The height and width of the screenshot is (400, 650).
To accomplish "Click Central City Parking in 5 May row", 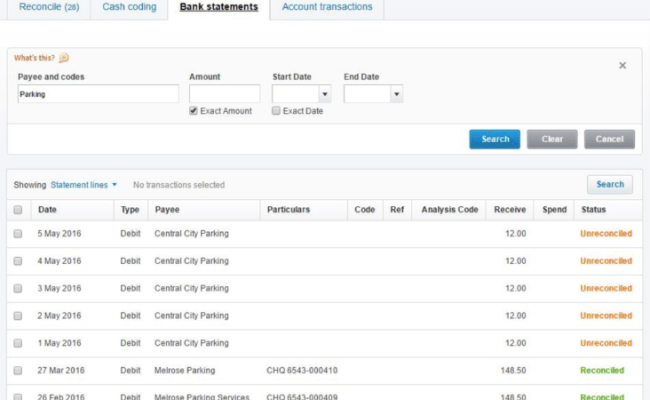I will tap(192, 234).
